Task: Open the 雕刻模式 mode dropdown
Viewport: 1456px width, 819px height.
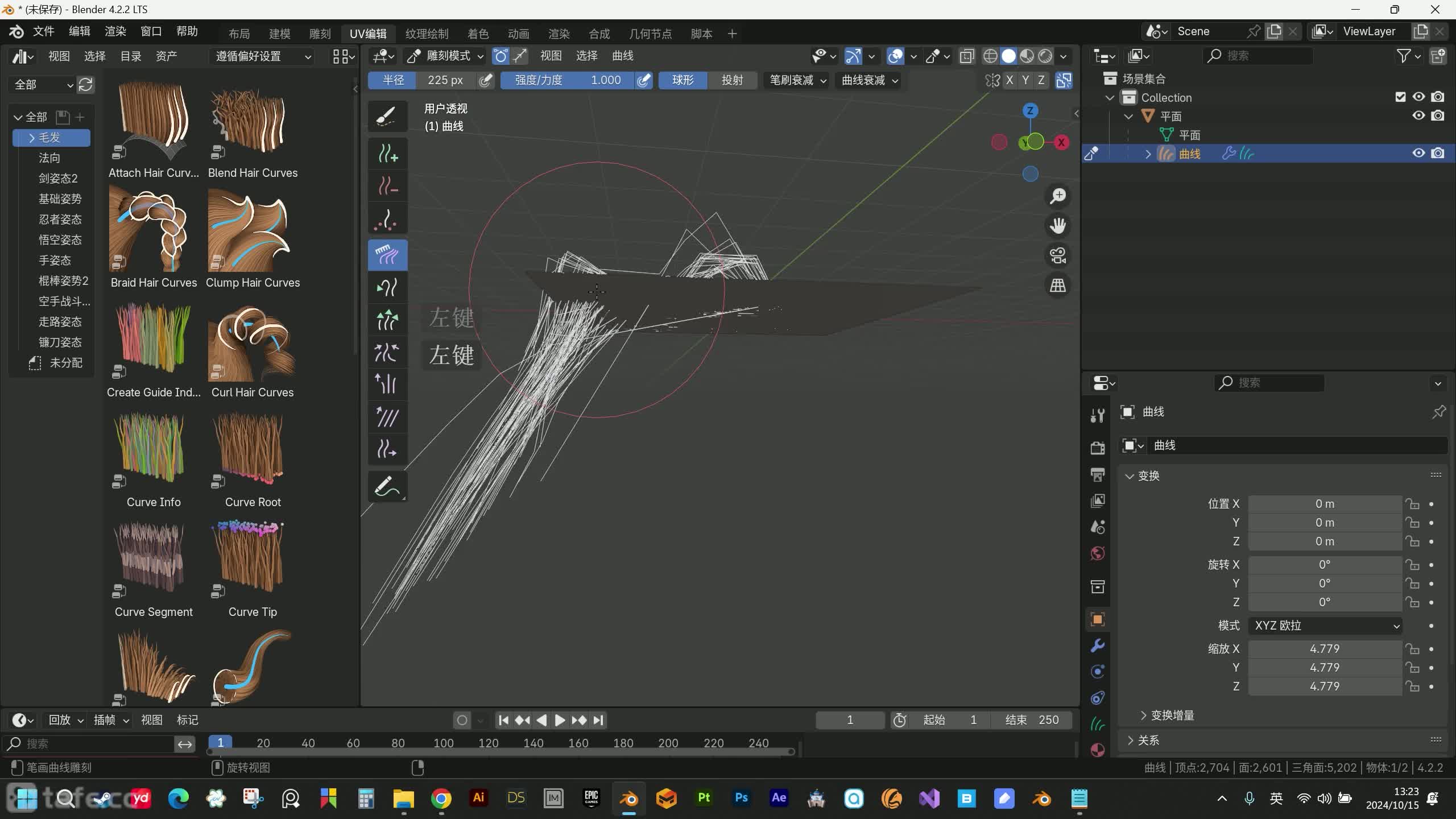Action: point(446,56)
